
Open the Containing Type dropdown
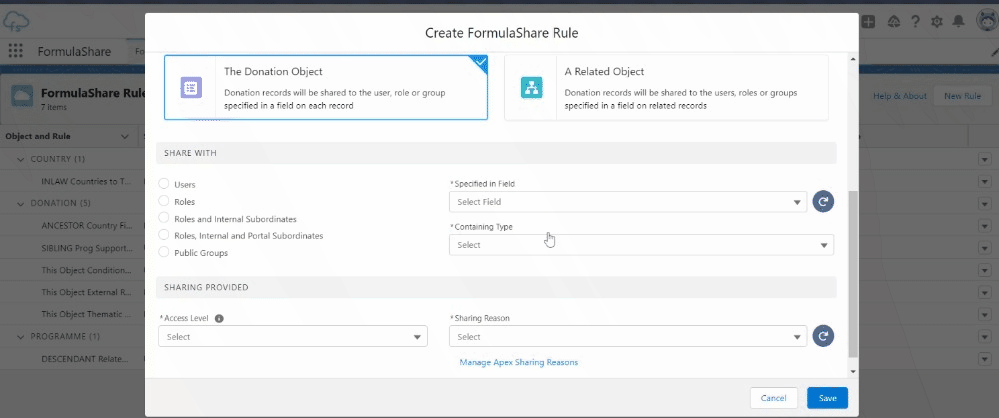[x=640, y=245]
